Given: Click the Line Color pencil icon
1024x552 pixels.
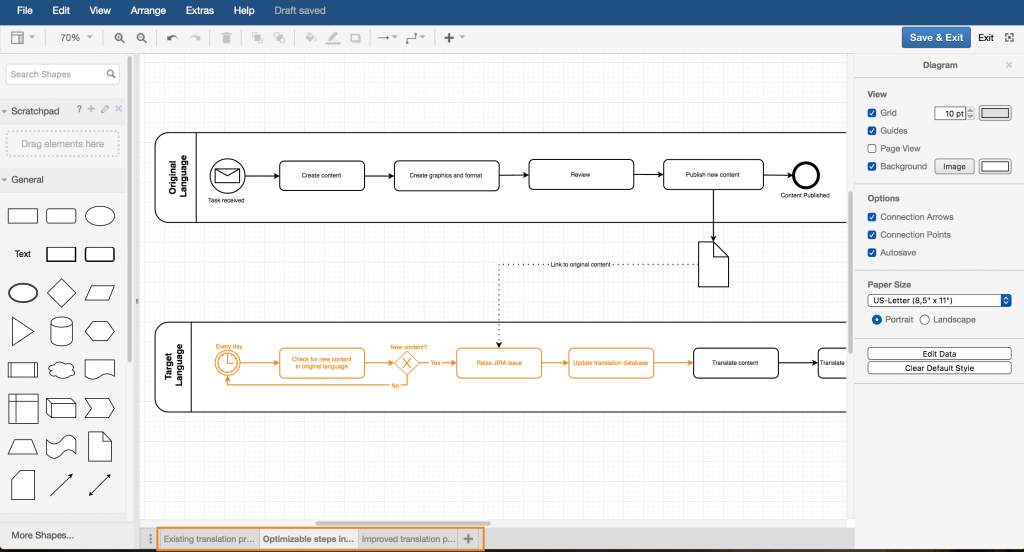Looking at the screenshot, I should tap(333, 38).
